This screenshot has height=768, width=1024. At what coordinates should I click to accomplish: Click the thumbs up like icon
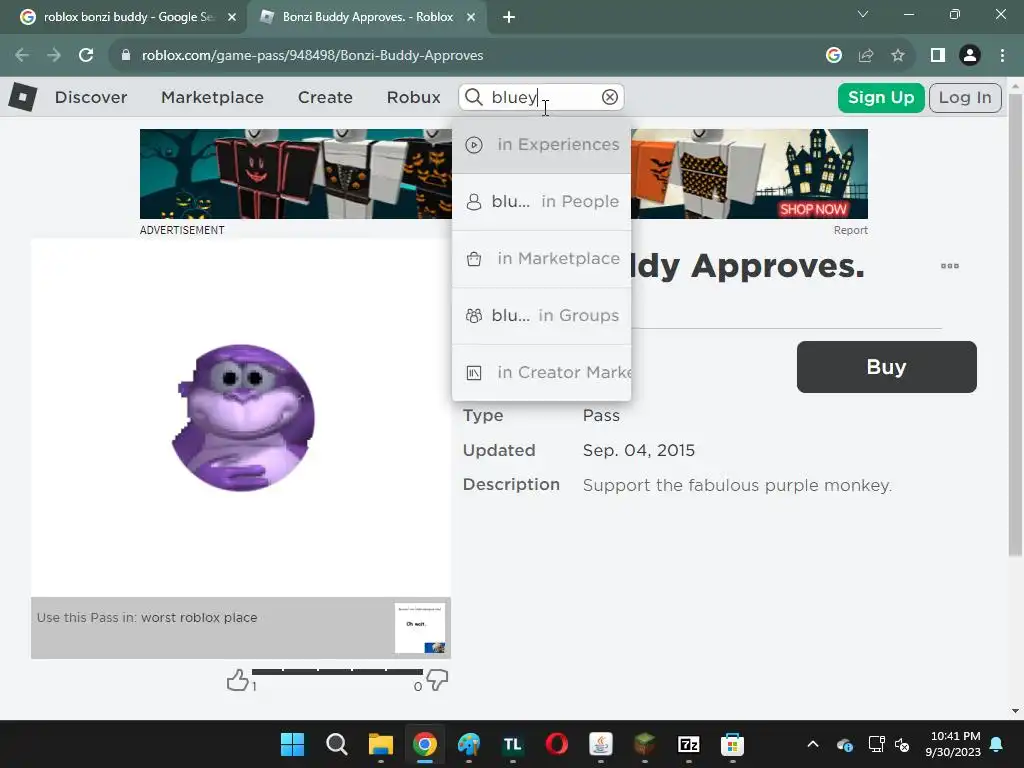238,680
